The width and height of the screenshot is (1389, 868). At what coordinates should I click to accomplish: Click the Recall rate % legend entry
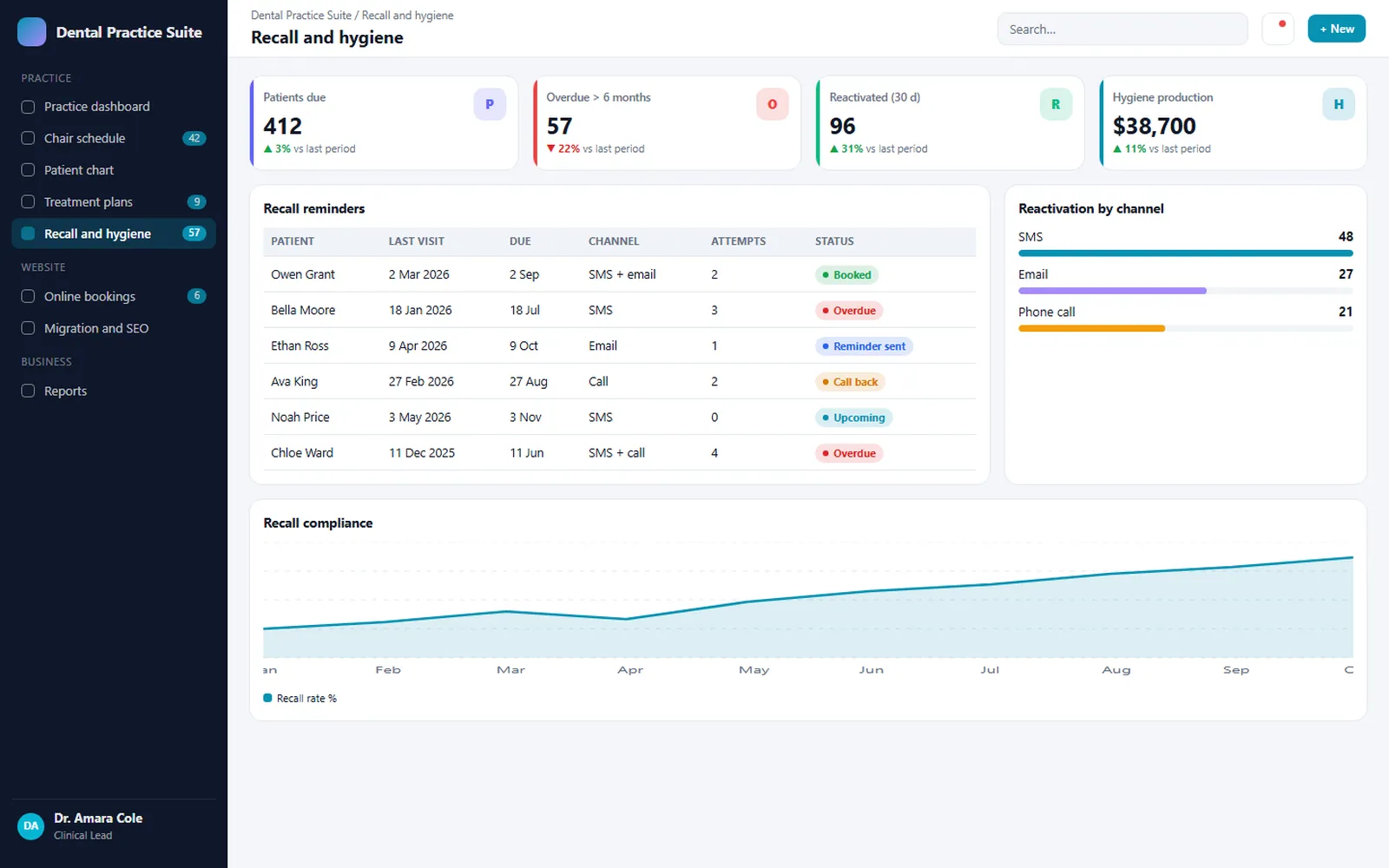coord(300,699)
